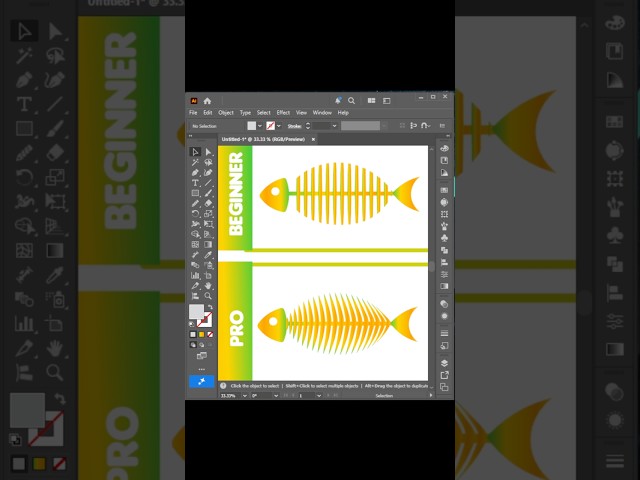Select the Artboard tool
Image resolution: width=640 pixels, height=480 pixels.
pos(208,276)
